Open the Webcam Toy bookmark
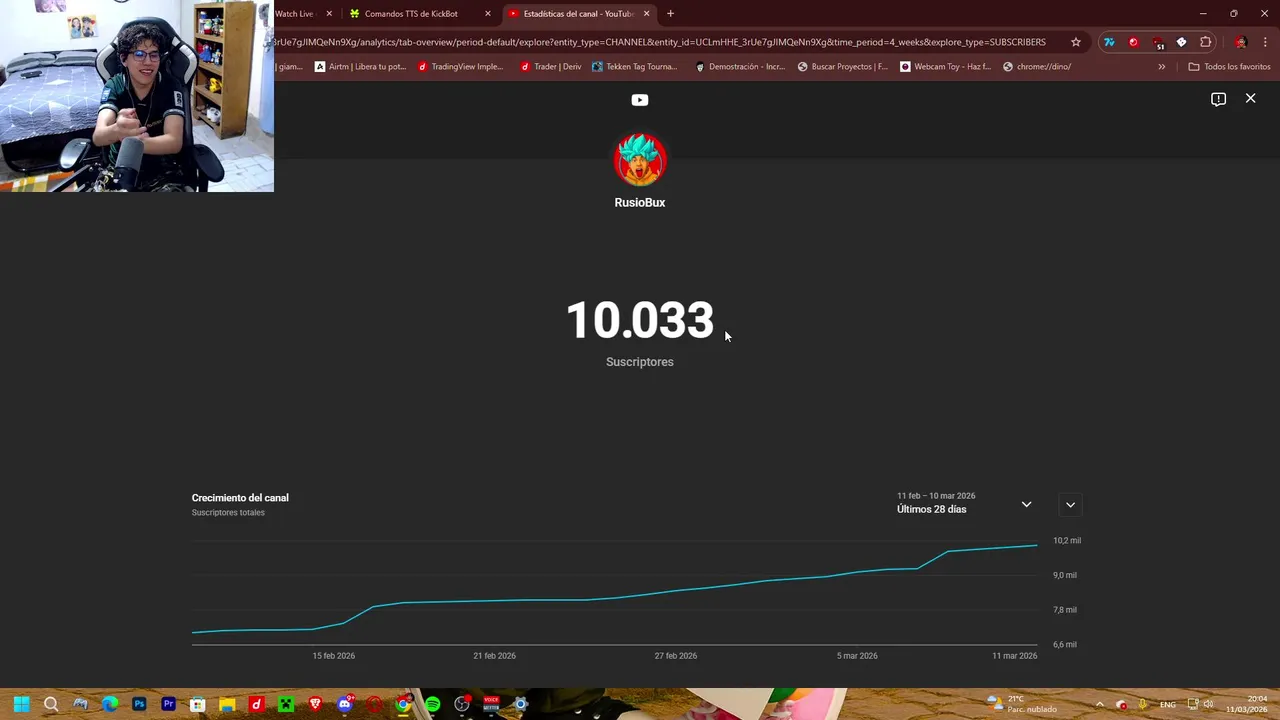Screen dimensions: 1280x720 tap(945, 67)
